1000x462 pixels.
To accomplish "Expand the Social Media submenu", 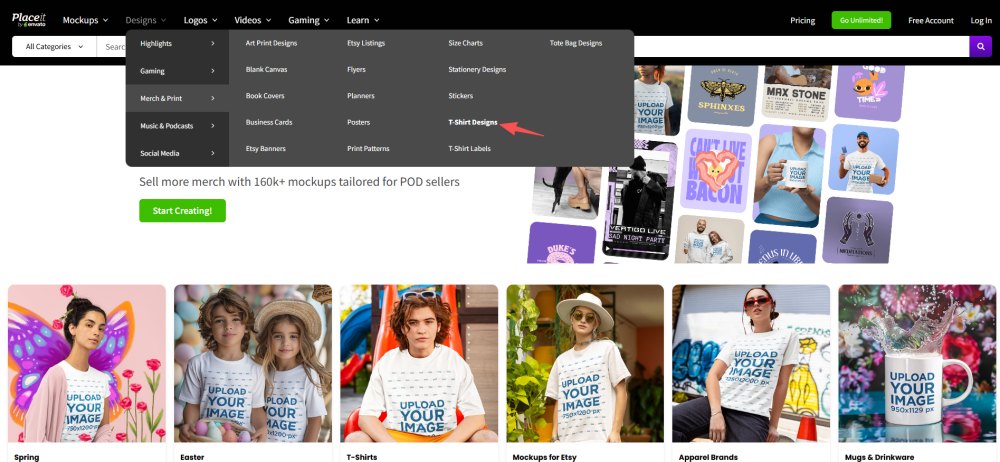I will (x=177, y=153).
